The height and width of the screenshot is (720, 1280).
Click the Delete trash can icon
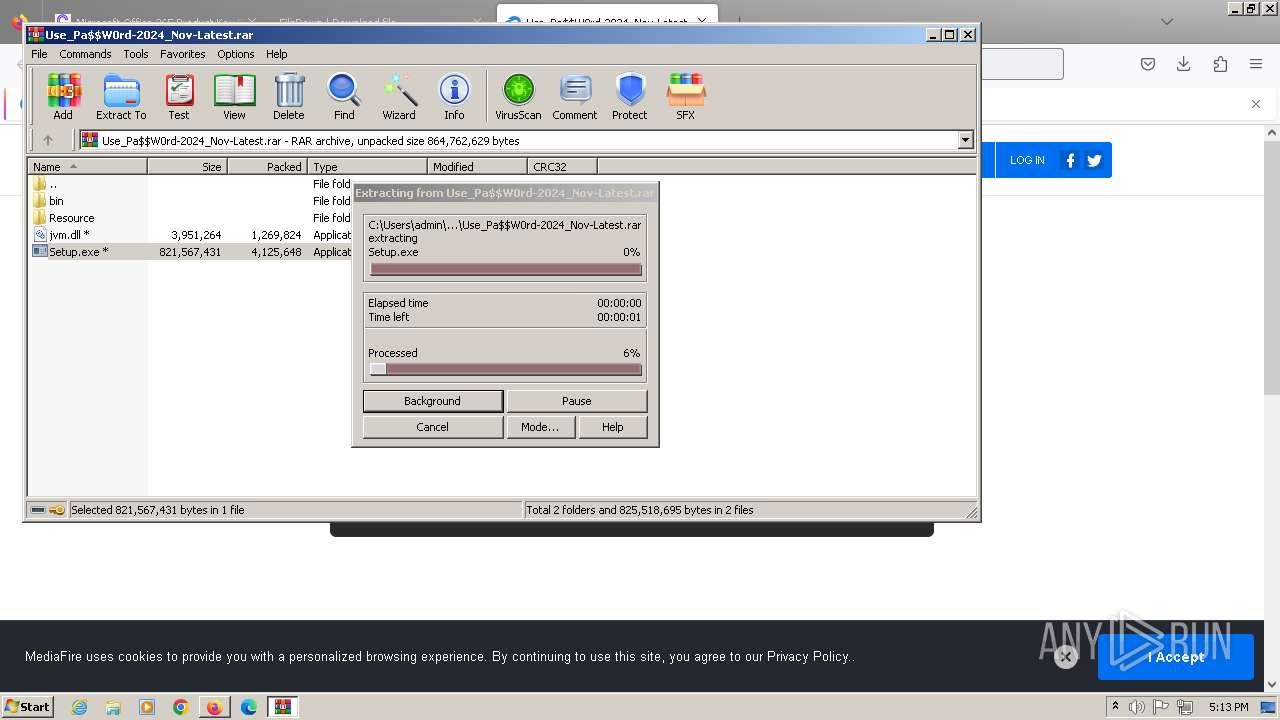(x=289, y=97)
